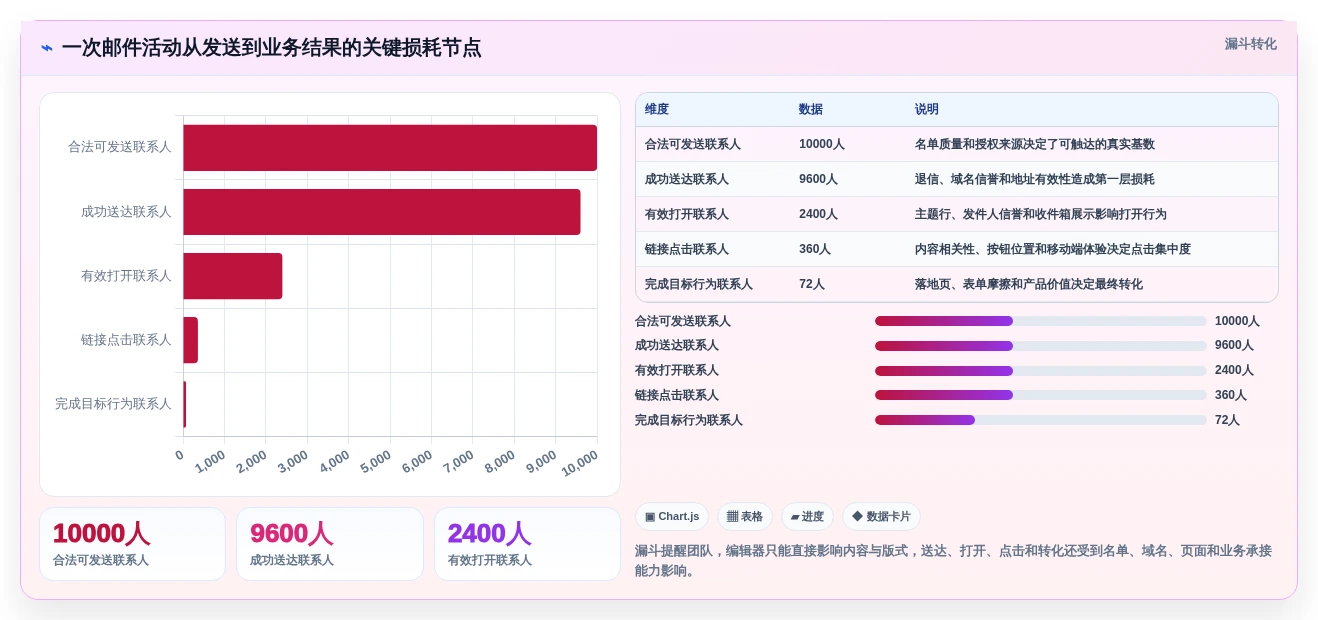The width and height of the screenshot is (1318, 620).
Task: Click the 漏斗转化 label in header
Action: (1250, 44)
